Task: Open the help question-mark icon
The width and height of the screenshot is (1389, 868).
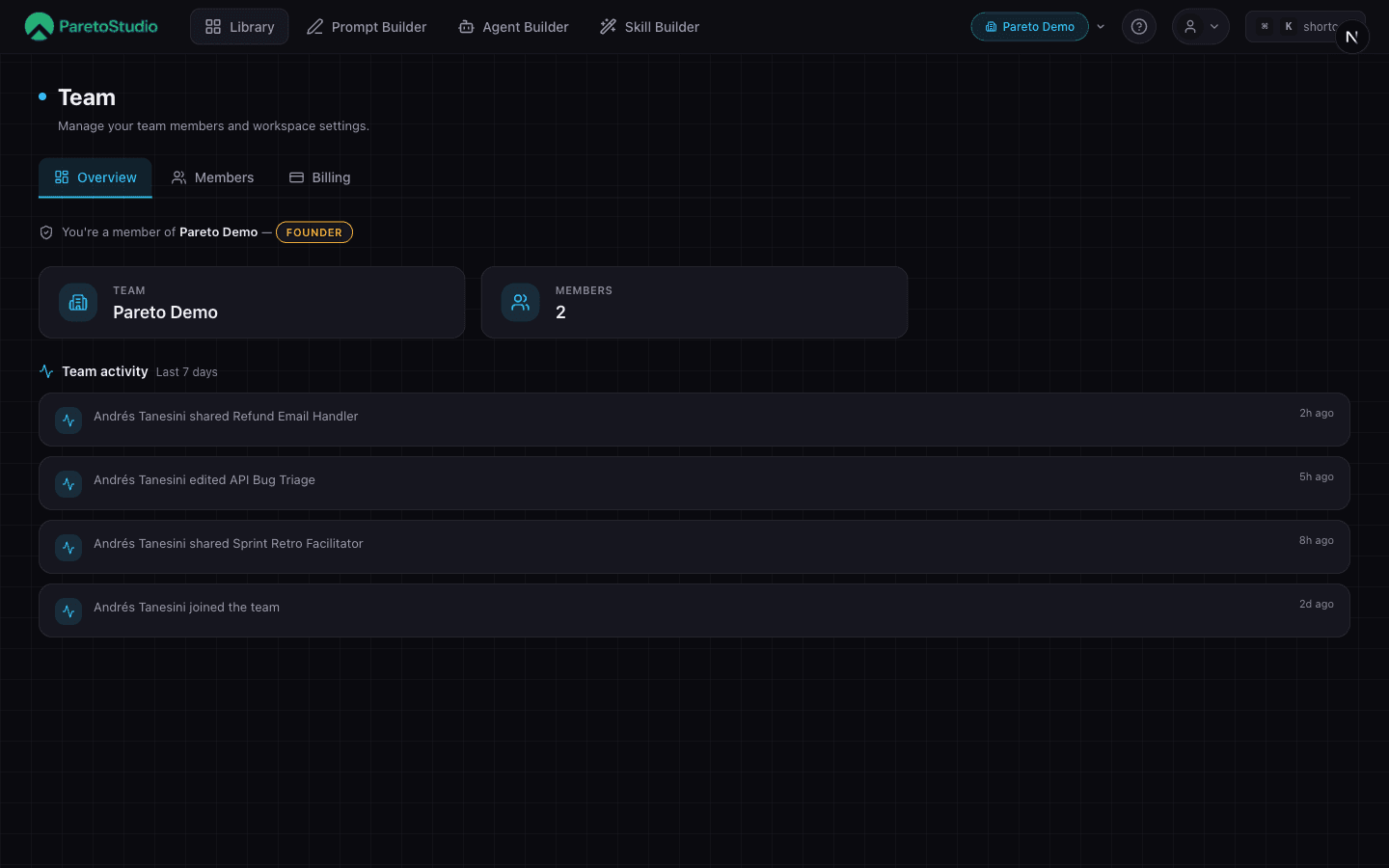Action: coord(1139,27)
